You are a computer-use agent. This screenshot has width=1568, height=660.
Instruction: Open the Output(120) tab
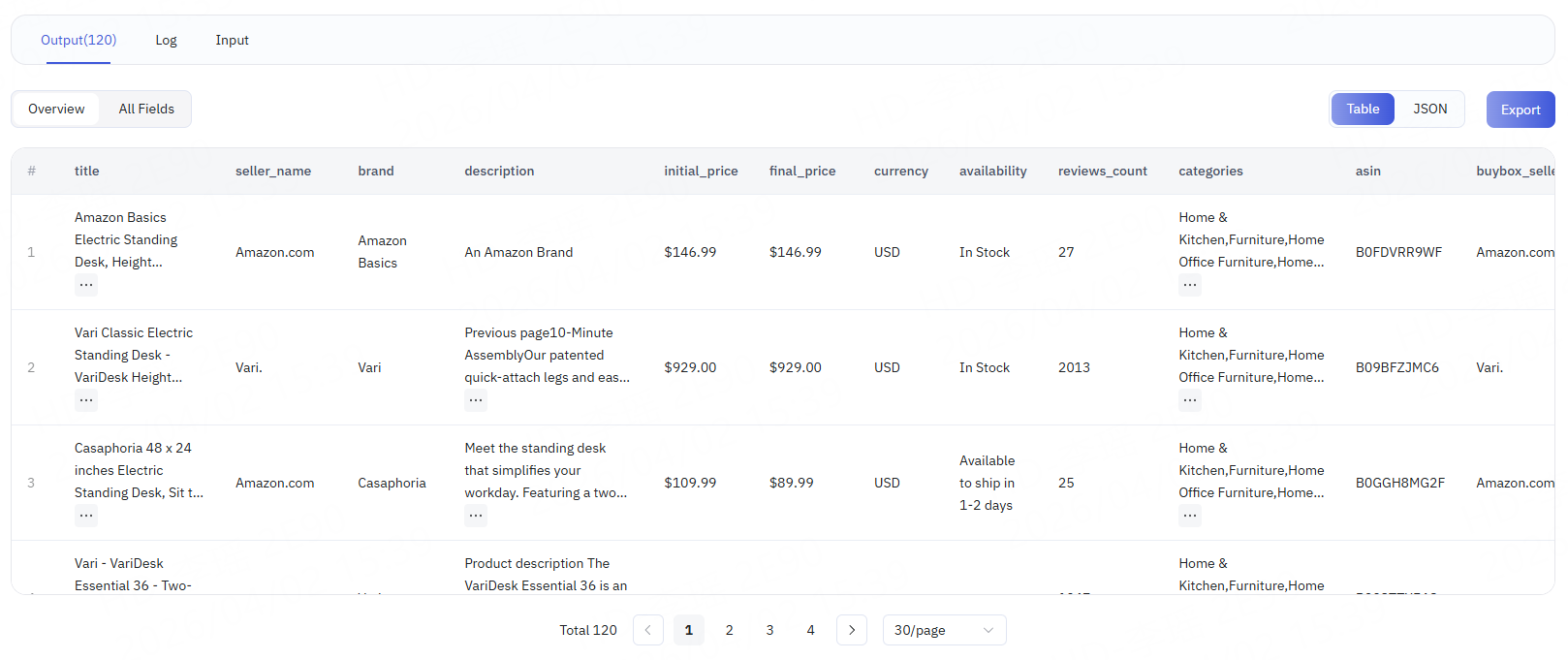click(78, 40)
